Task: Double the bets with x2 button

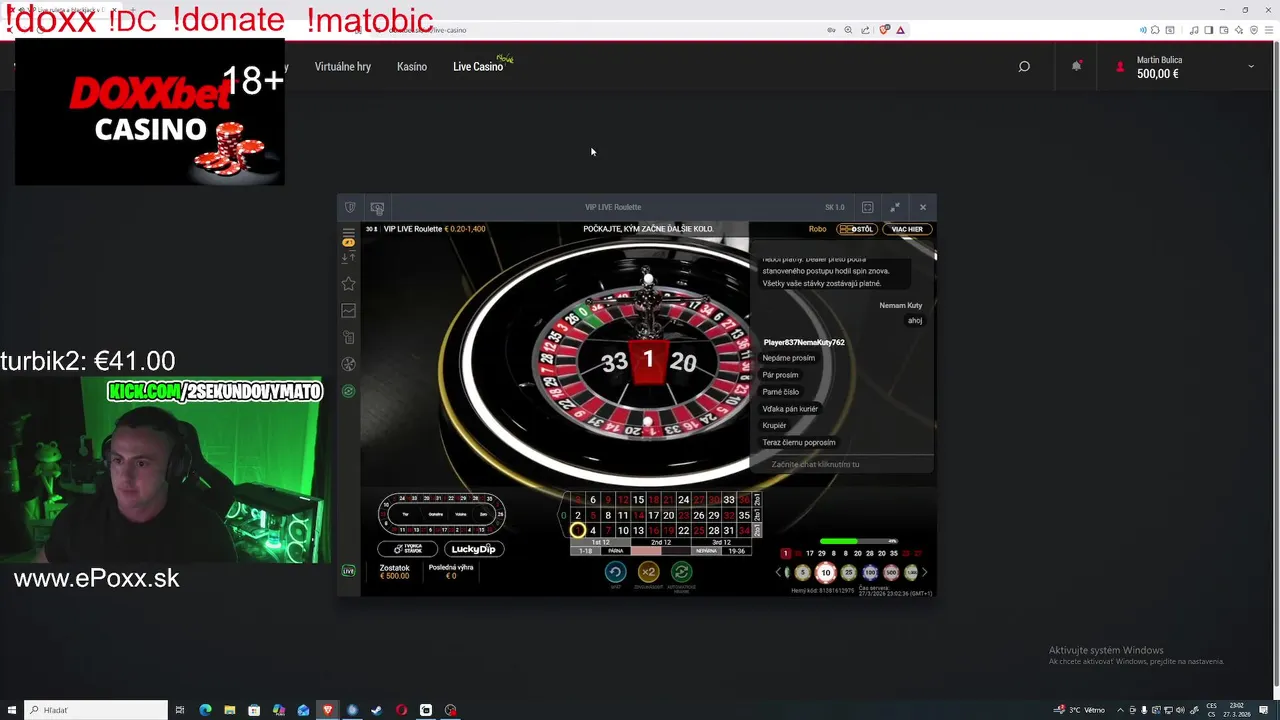Action: pyautogui.click(x=649, y=572)
